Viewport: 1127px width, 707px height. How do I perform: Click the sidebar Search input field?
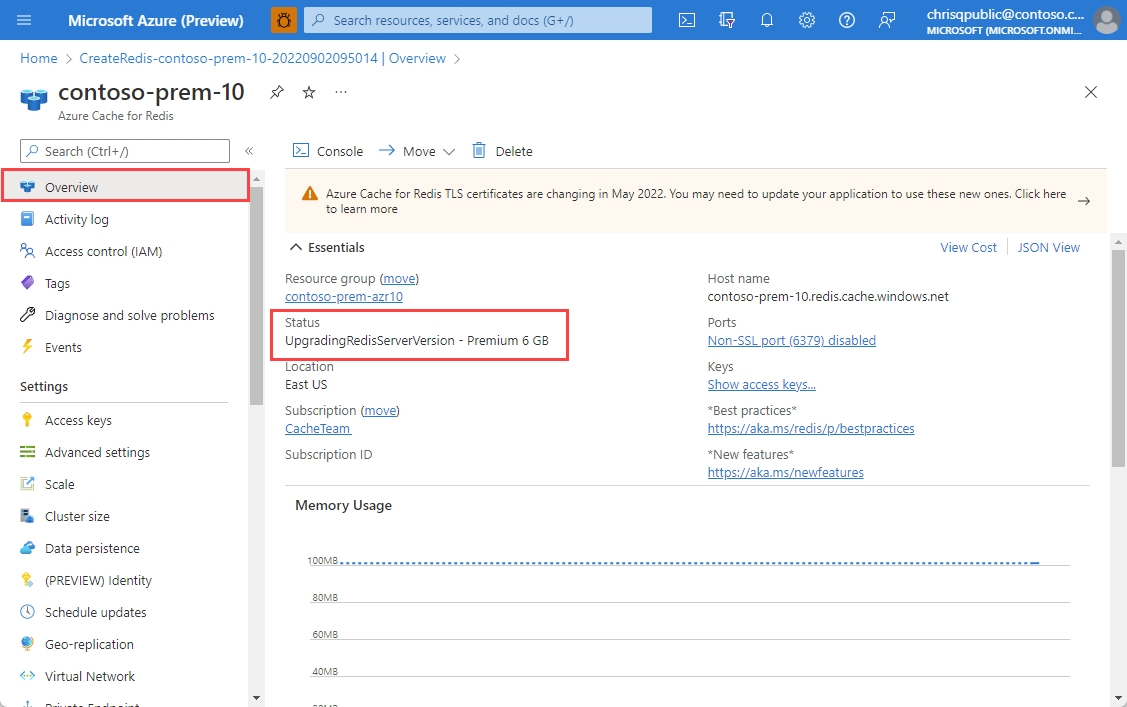[x=125, y=151]
